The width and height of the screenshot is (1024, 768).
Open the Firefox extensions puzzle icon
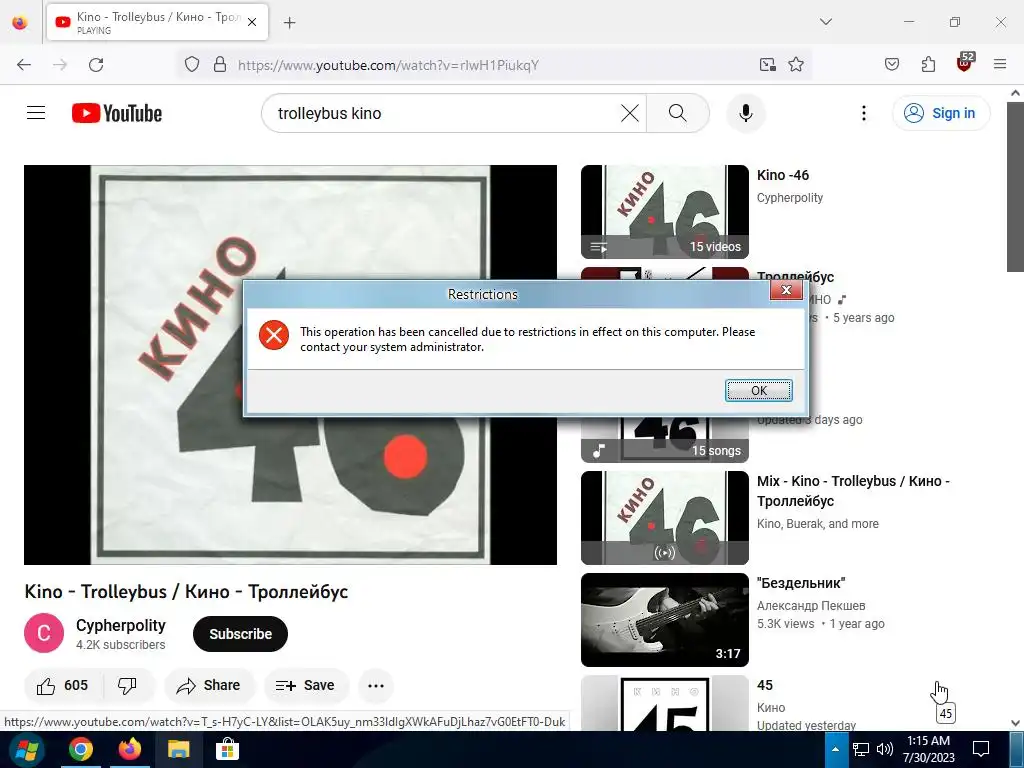[x=928, y=65]
